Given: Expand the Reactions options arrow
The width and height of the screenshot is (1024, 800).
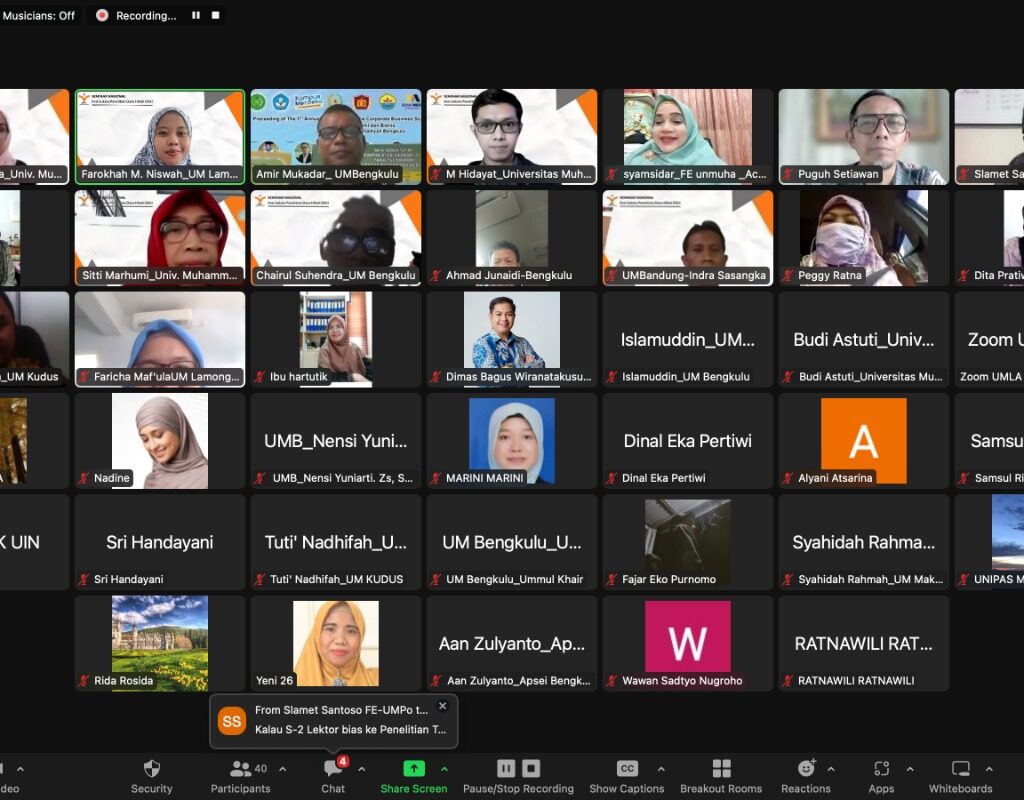Looking at the screenshot, I should [831, 769].
